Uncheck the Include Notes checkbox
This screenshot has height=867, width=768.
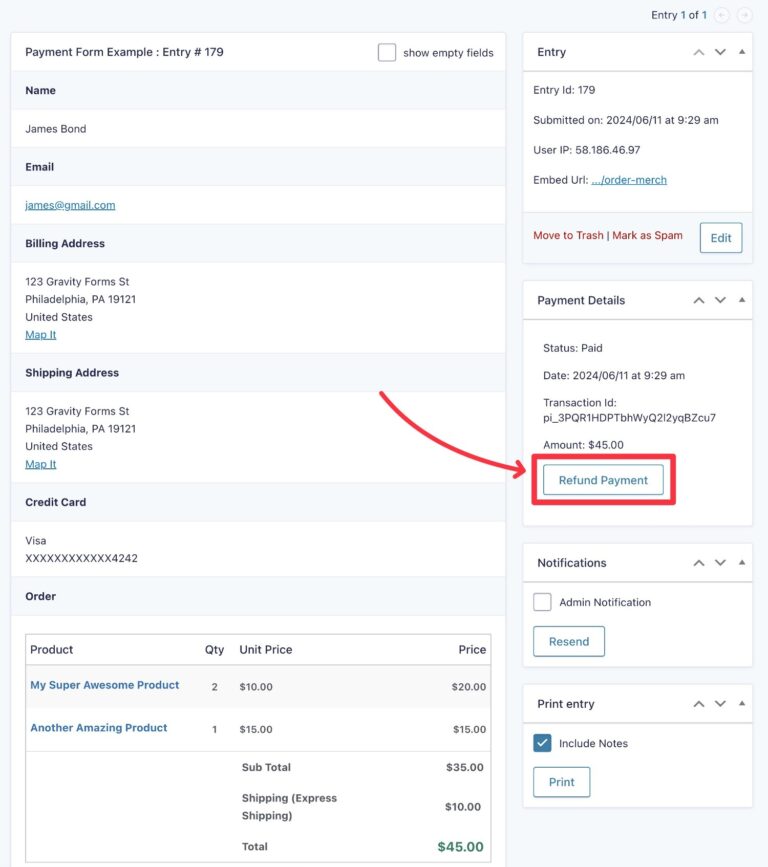point(542,743)
